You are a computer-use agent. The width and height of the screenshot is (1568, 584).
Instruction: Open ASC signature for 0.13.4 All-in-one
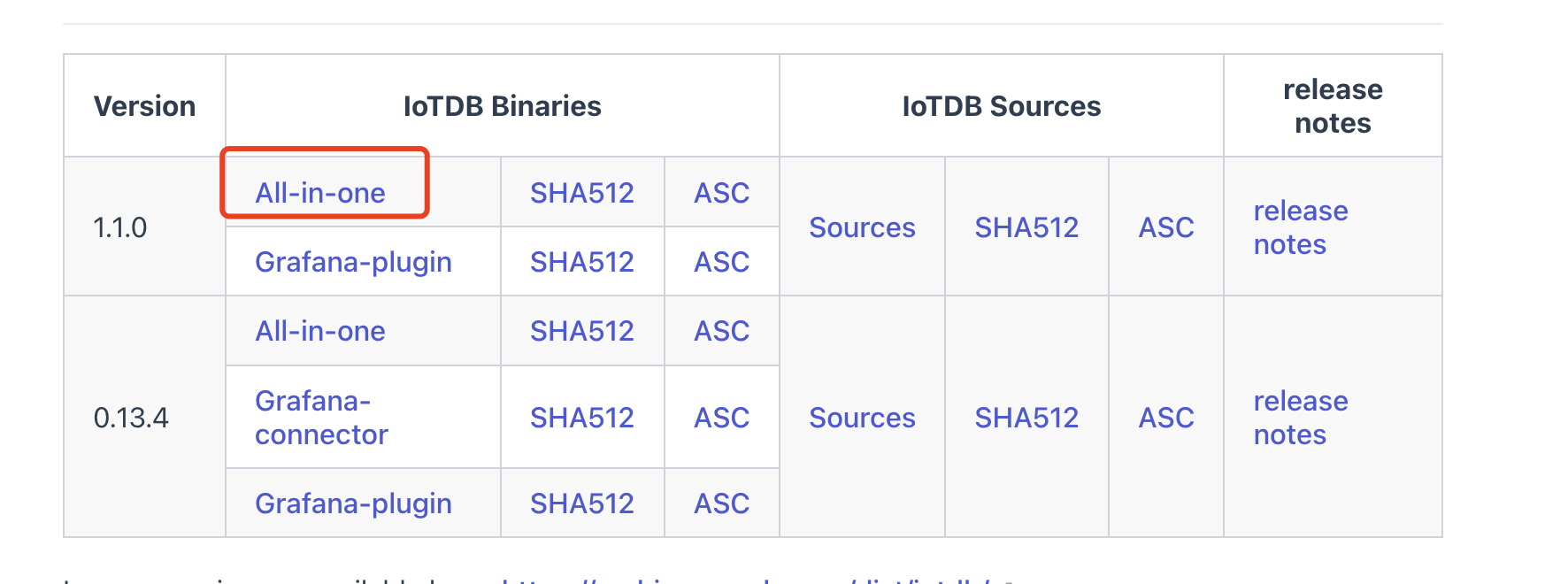pos(721,331)
